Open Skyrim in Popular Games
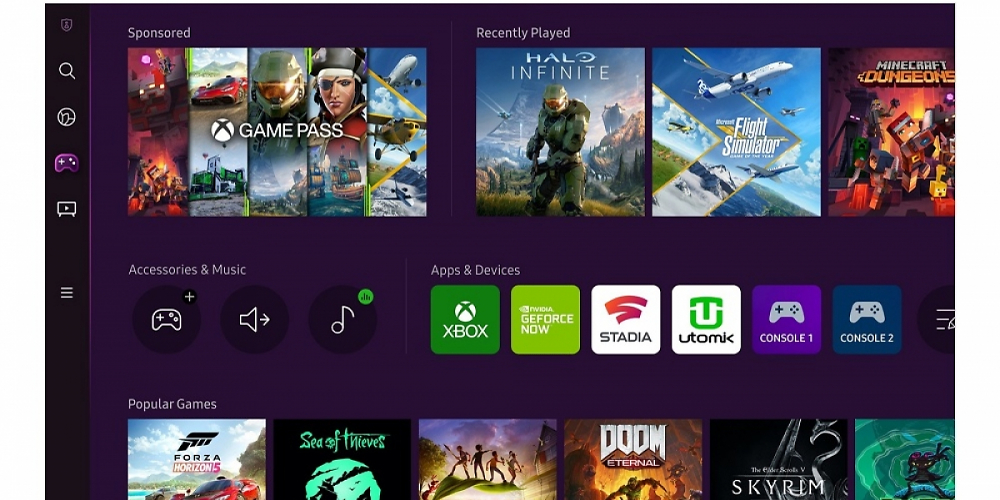The width and height of the screenshot is (1000, 500). click(x=778, y=459)
